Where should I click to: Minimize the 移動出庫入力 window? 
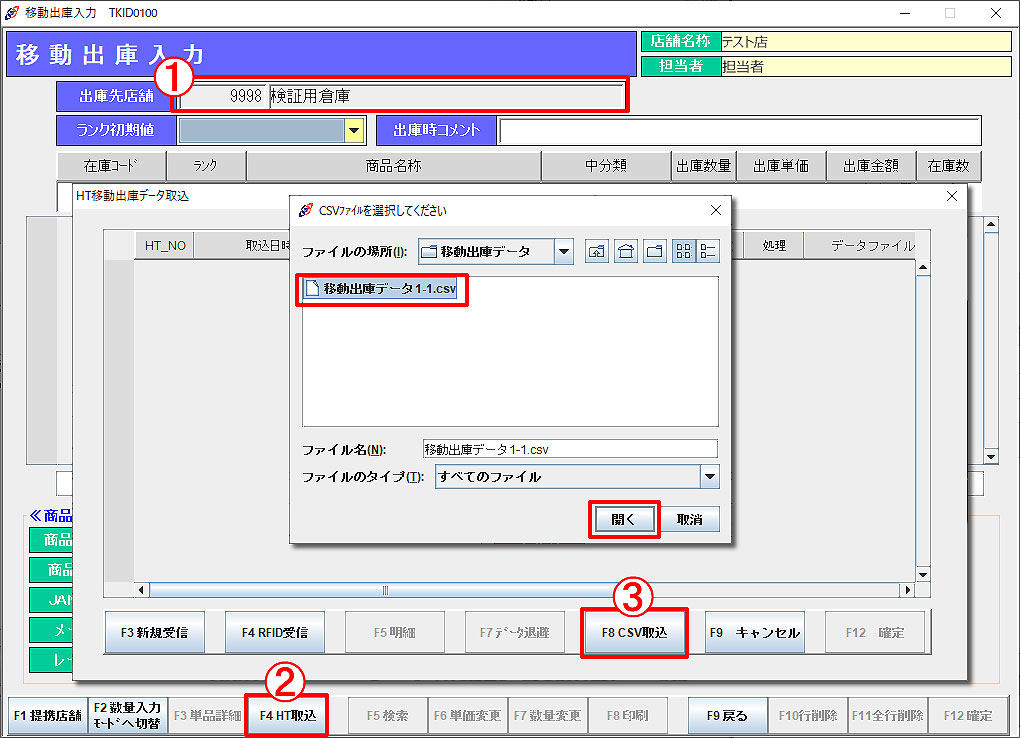(x=905, y=13)
